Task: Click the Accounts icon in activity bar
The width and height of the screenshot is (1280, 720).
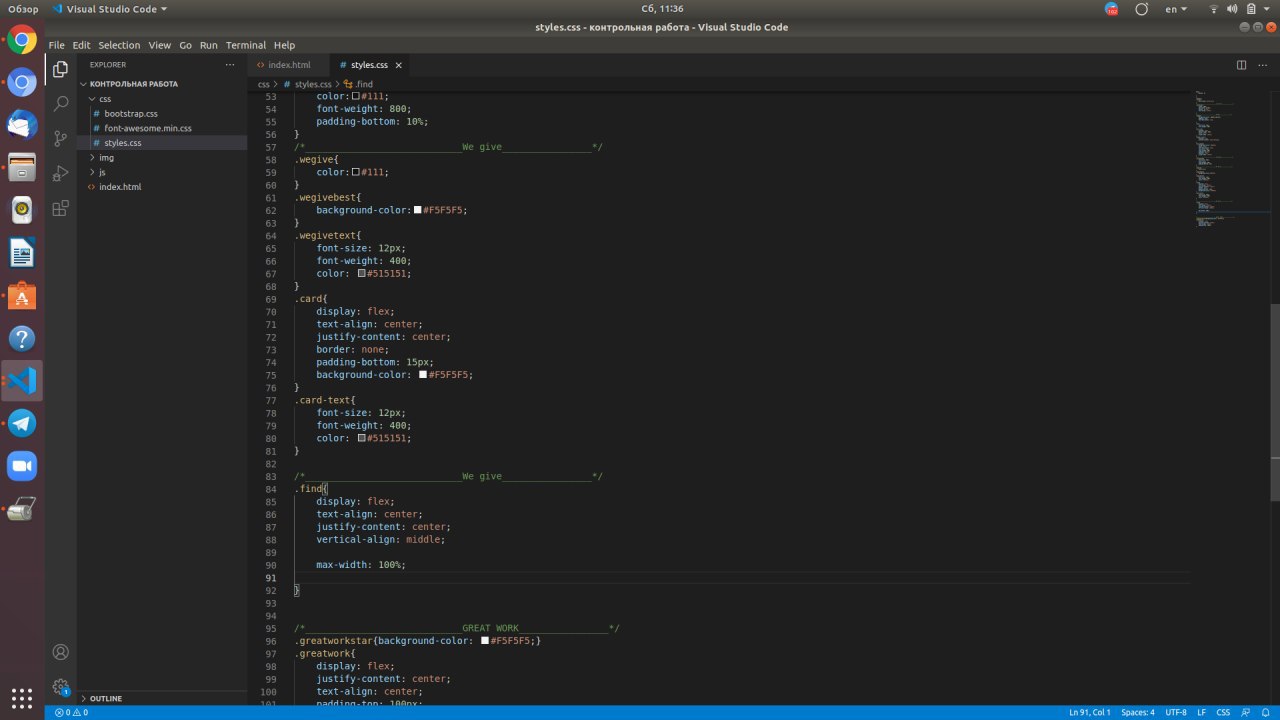Action: [61, 652]
